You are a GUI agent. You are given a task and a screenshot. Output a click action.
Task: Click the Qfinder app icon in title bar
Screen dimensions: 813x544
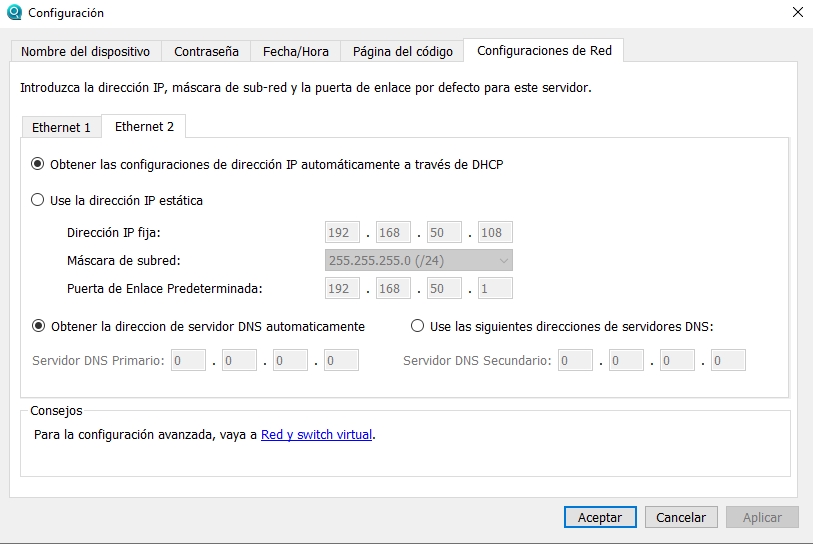click(14, 13)
